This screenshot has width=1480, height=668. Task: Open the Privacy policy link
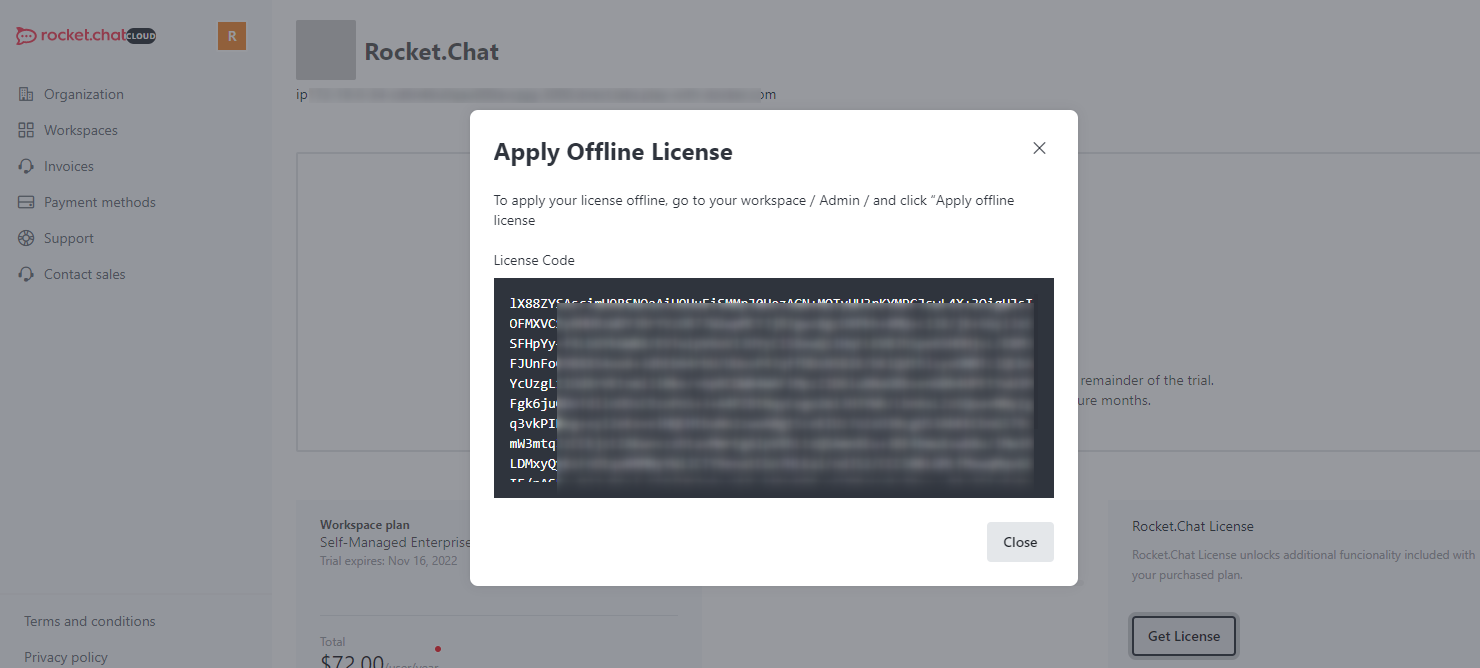coord(66,657)
